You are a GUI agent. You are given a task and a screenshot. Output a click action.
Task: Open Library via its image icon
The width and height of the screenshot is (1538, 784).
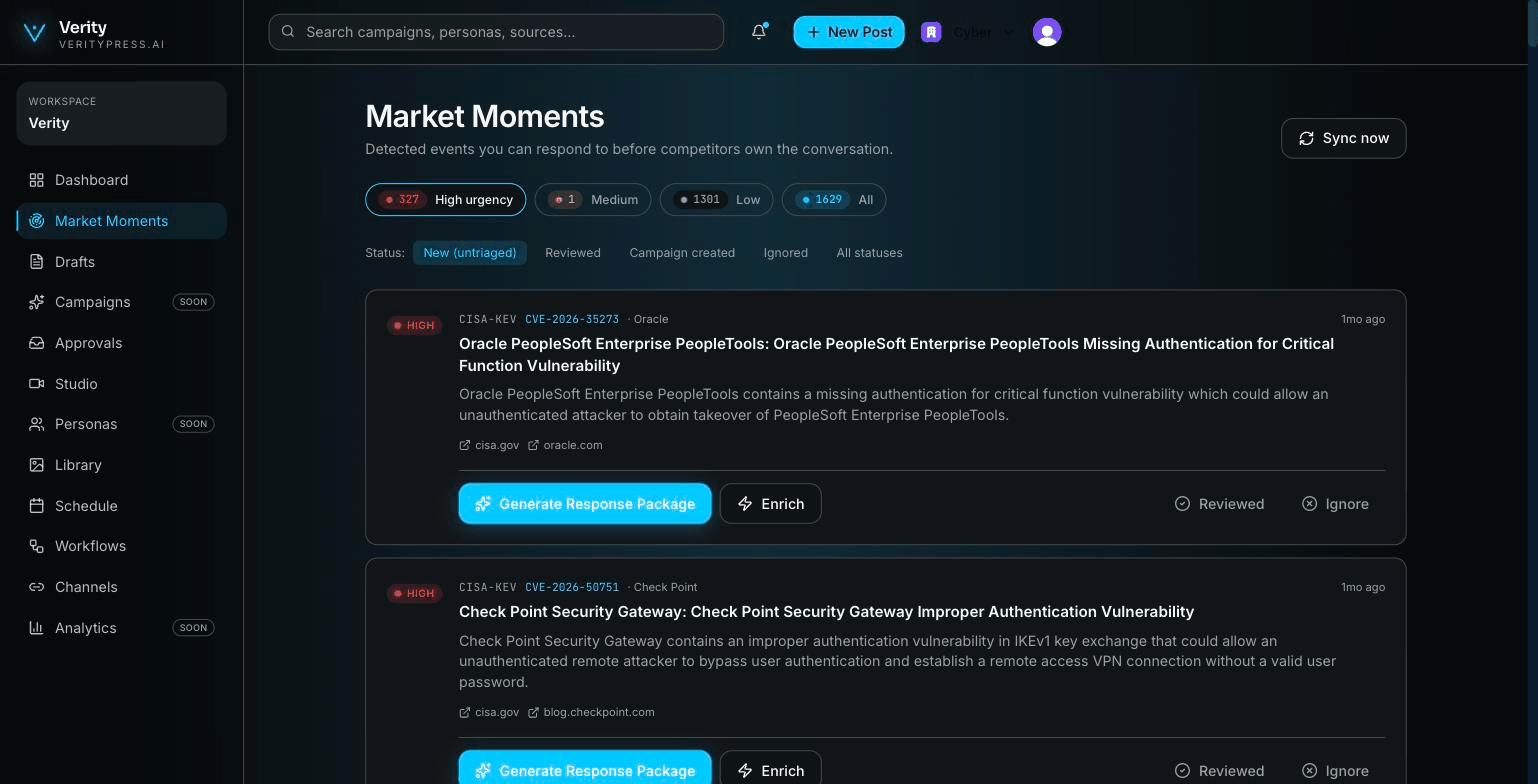(x=37, y=465)
